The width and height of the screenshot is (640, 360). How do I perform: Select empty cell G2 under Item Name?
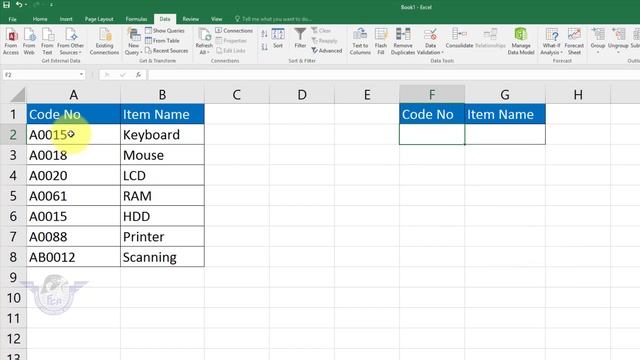(505, 135)
